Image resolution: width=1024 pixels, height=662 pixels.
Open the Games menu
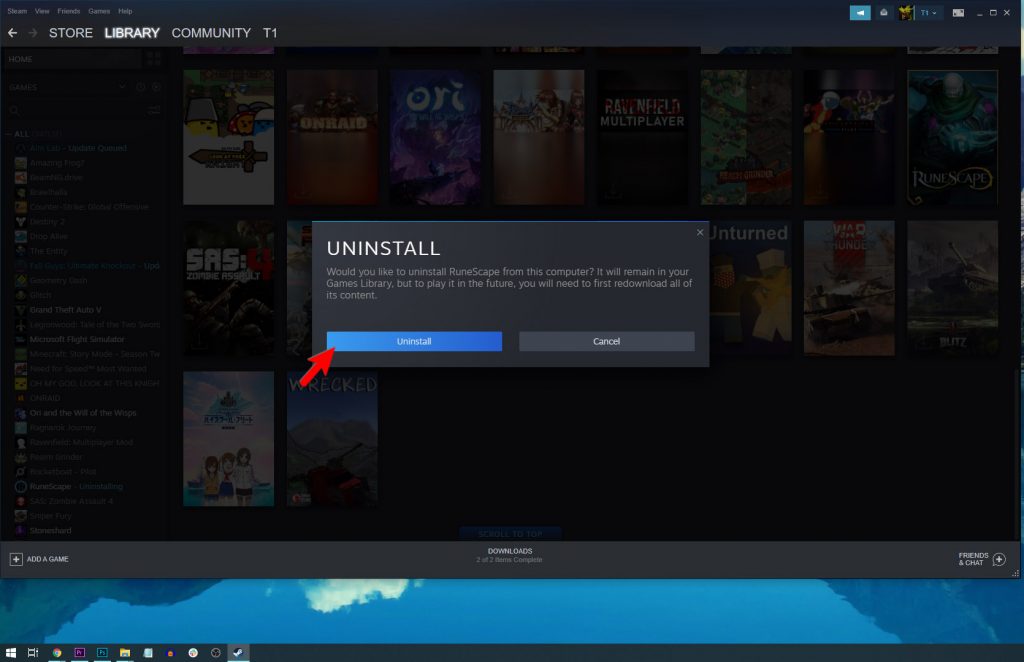coord(99,11)
